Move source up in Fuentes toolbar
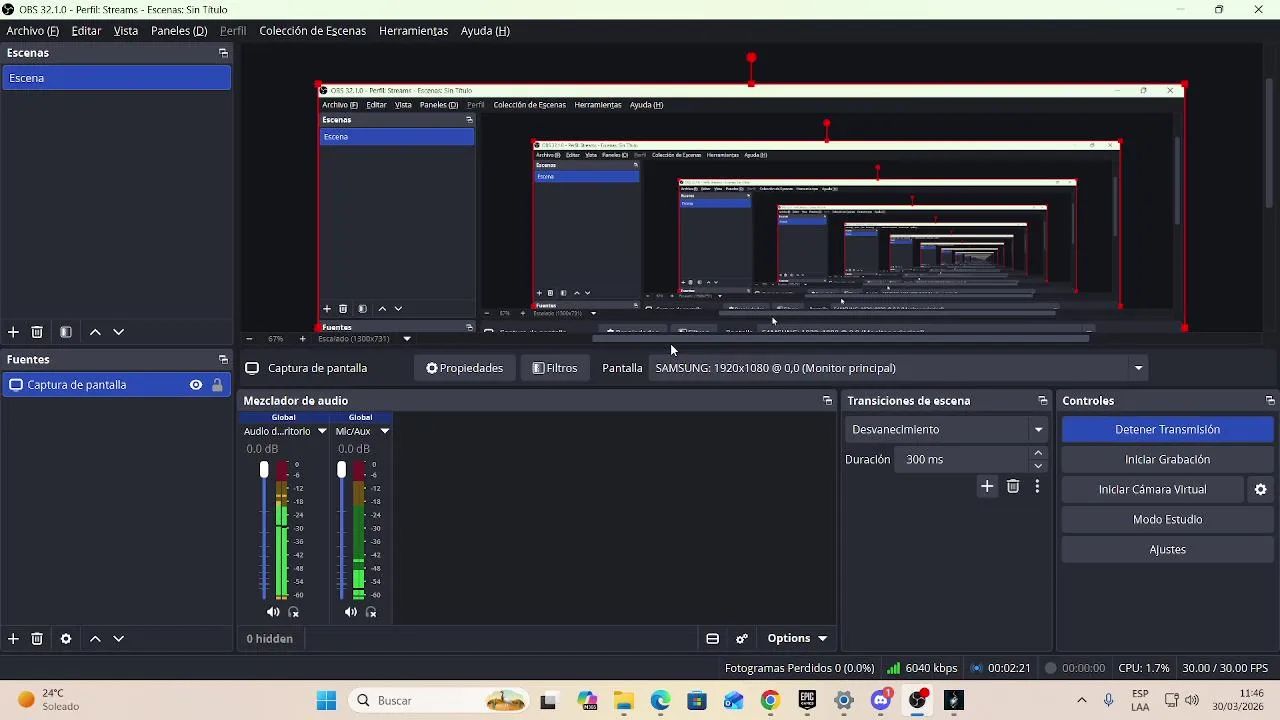 (95, 639)
